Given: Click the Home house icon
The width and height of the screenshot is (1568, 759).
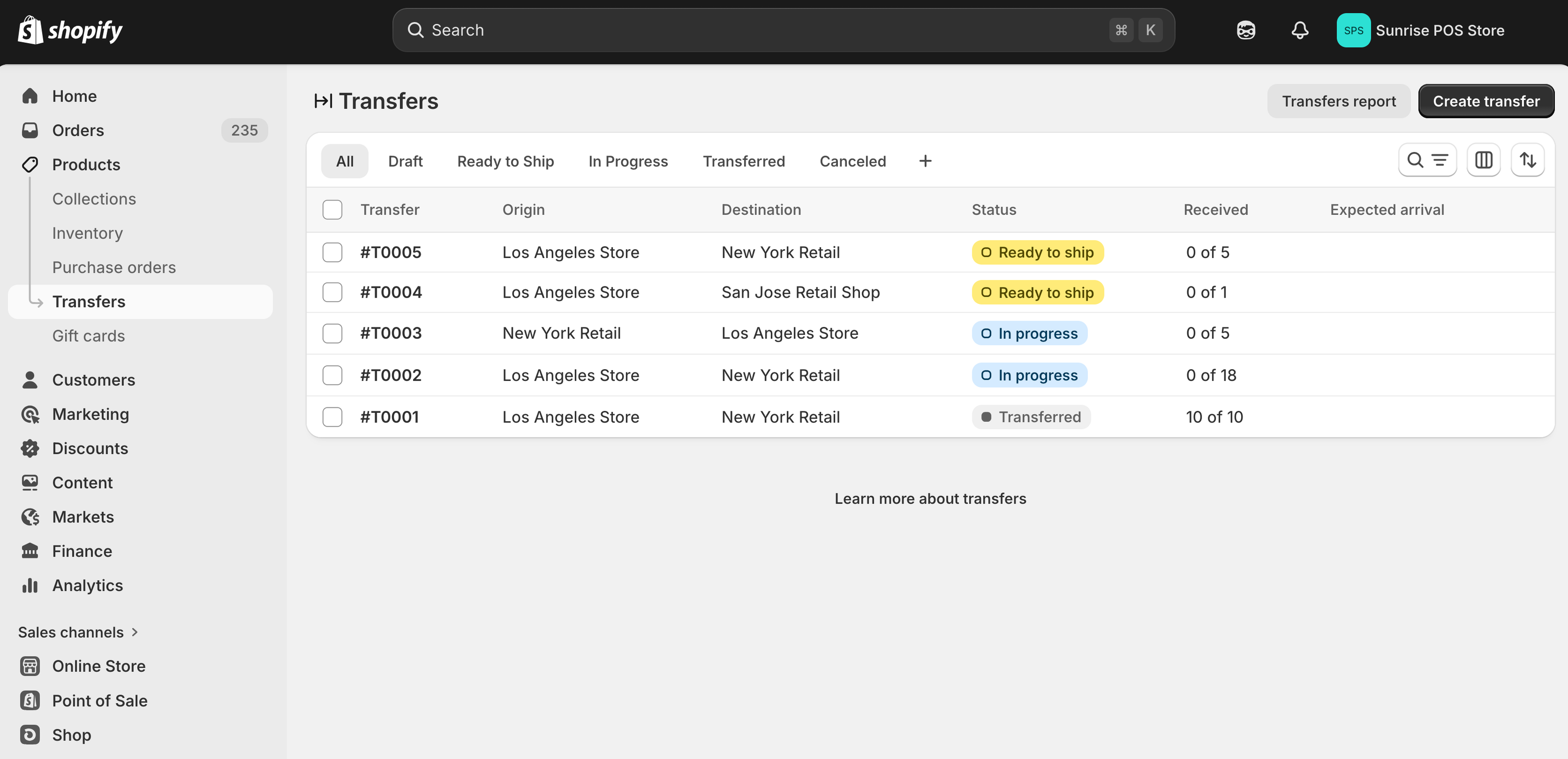Looking at the screenshot, I should (x=30, y=96).
